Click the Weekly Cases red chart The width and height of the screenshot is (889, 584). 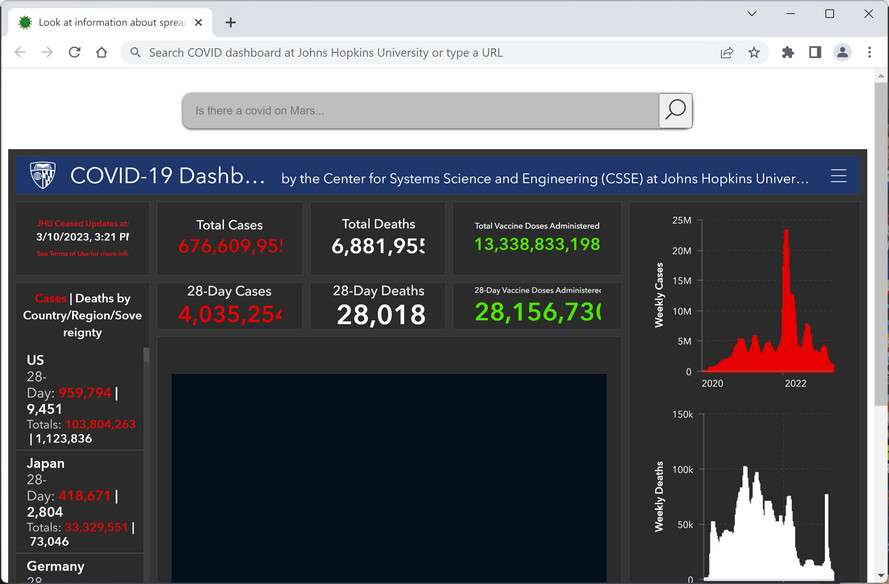[x=768, y=301]
